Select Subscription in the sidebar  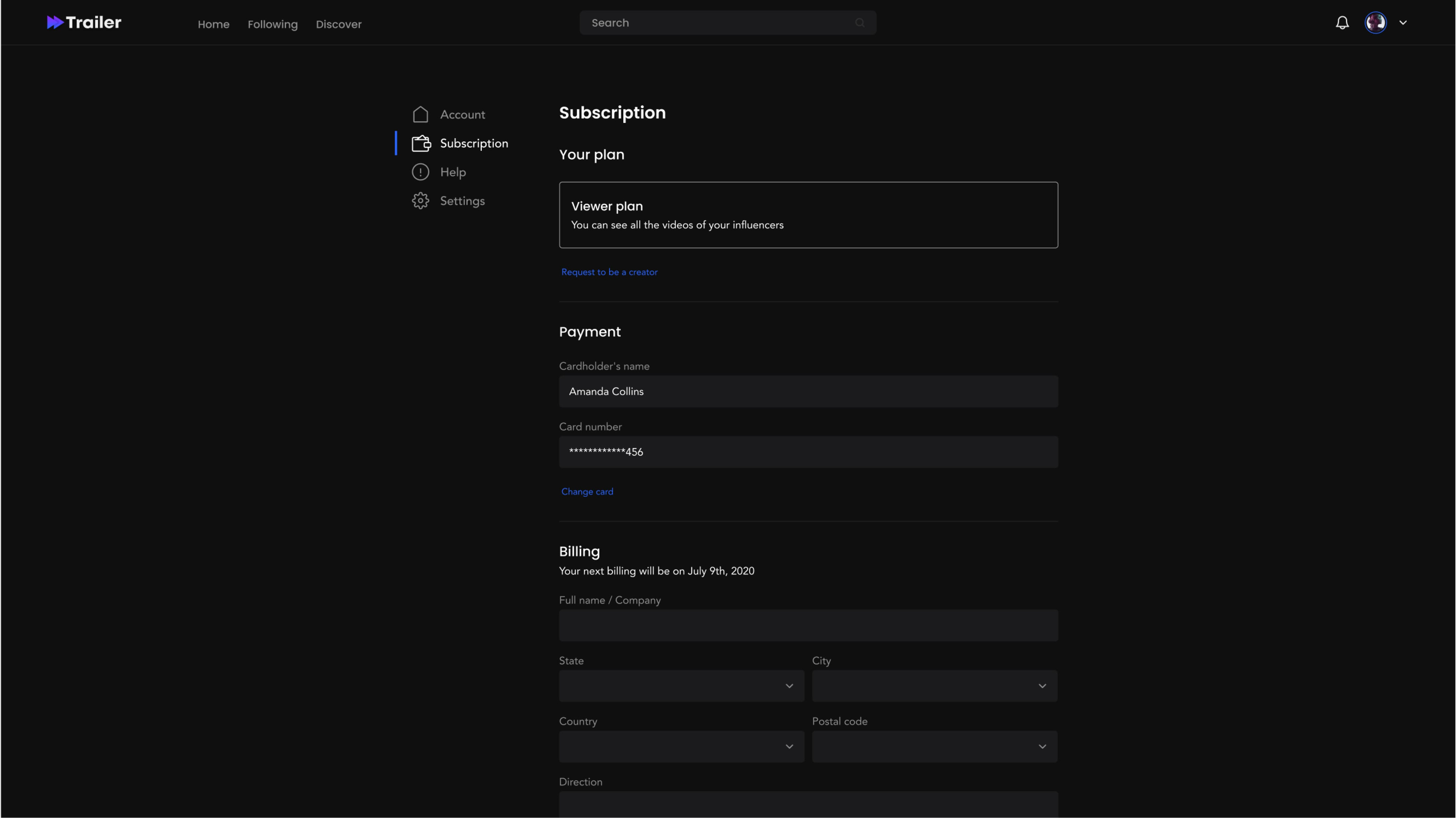[474, 143]
